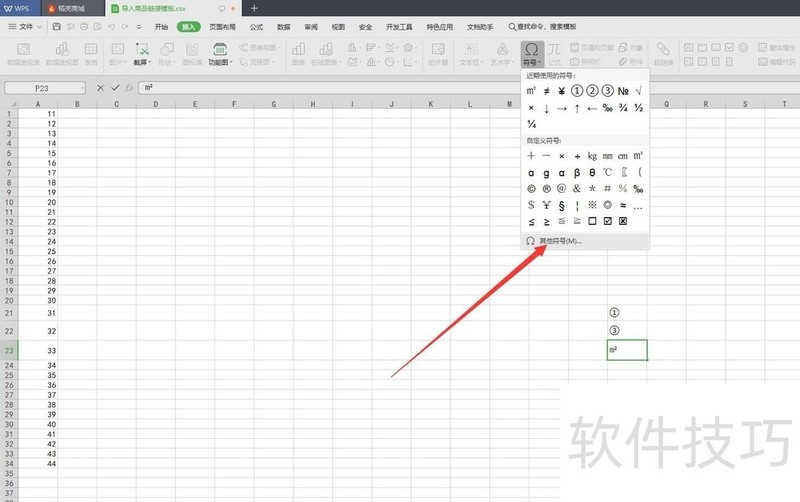Switch to the 开始 ribbon tab
The image size is (800, 502).
(161, 27)
